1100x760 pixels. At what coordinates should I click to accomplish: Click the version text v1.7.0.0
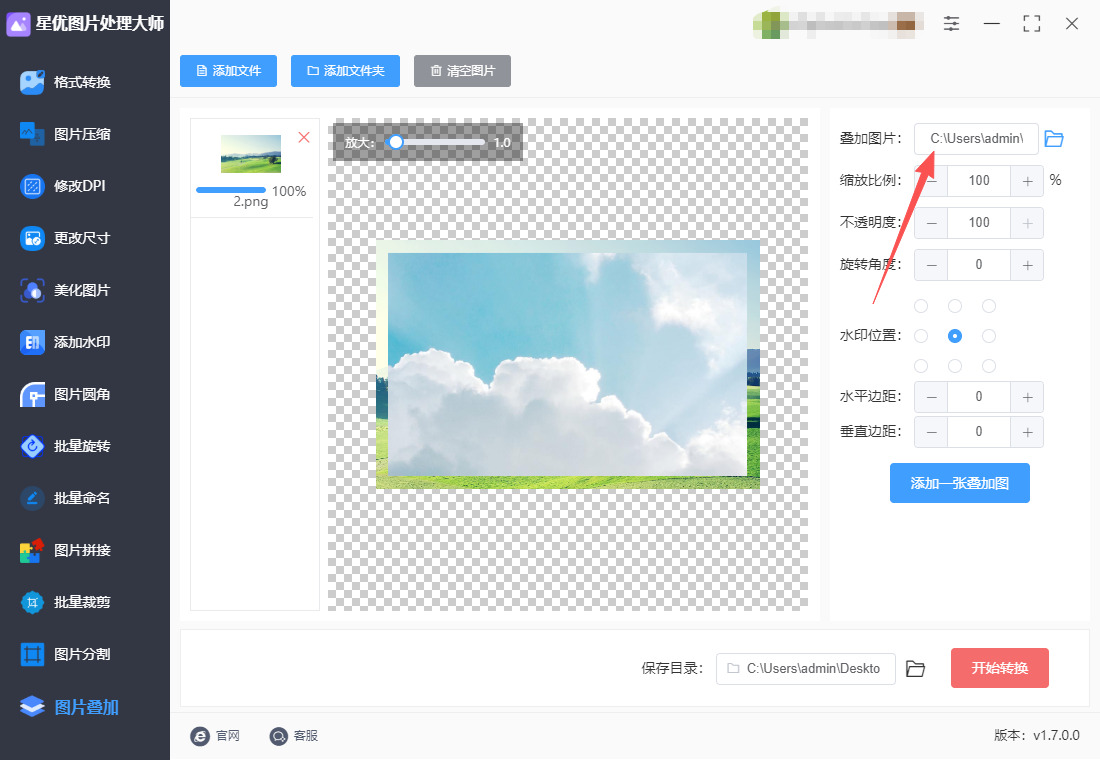coord(1056,735)
